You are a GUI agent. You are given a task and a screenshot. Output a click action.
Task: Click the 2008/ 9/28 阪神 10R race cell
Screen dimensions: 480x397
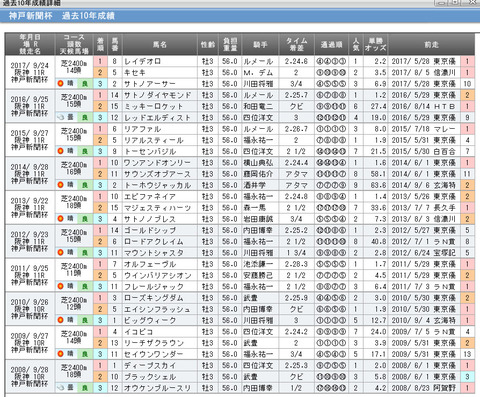[x=30, y=377]
